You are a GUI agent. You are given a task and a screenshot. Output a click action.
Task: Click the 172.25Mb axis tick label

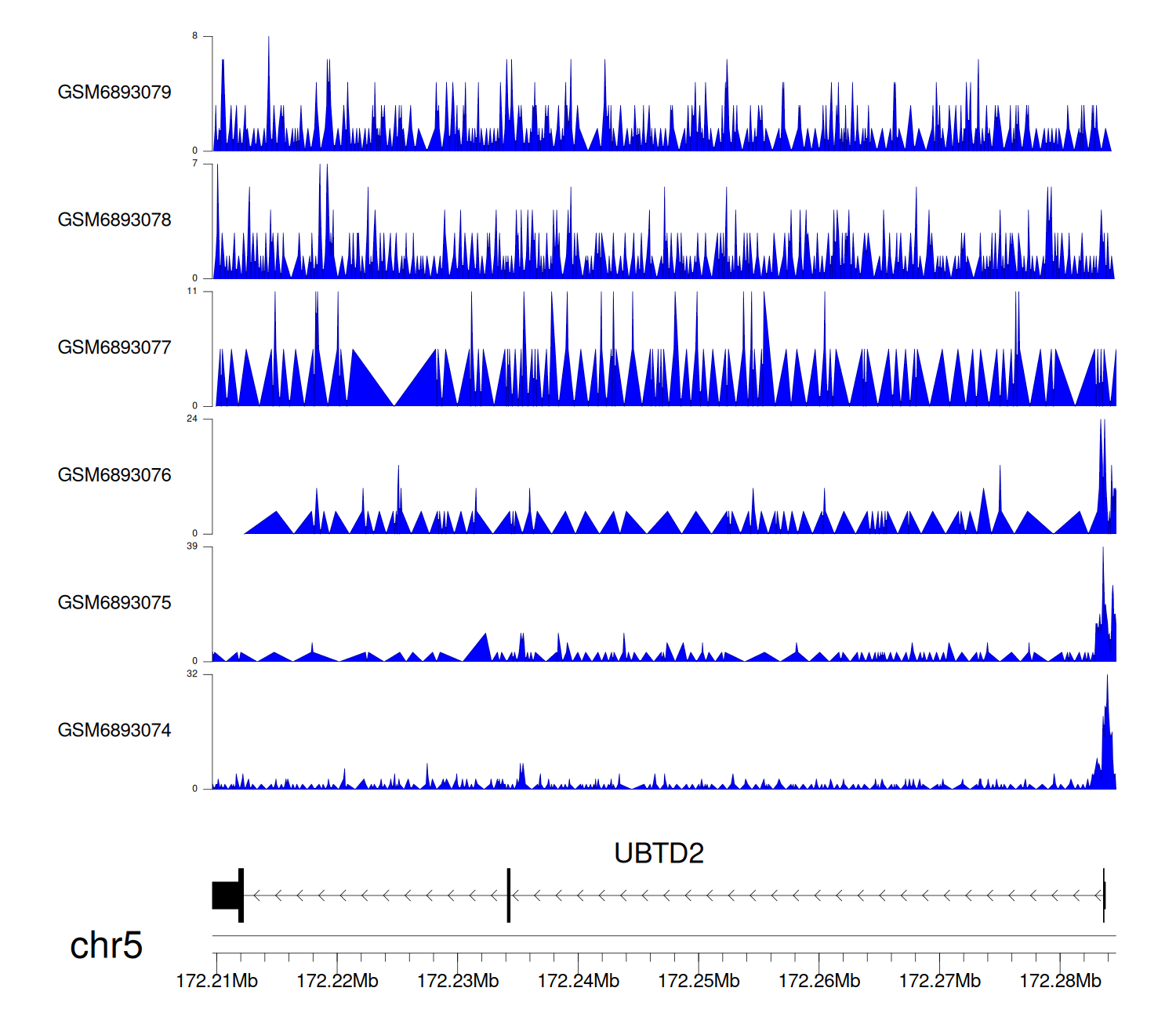[699, 981]
